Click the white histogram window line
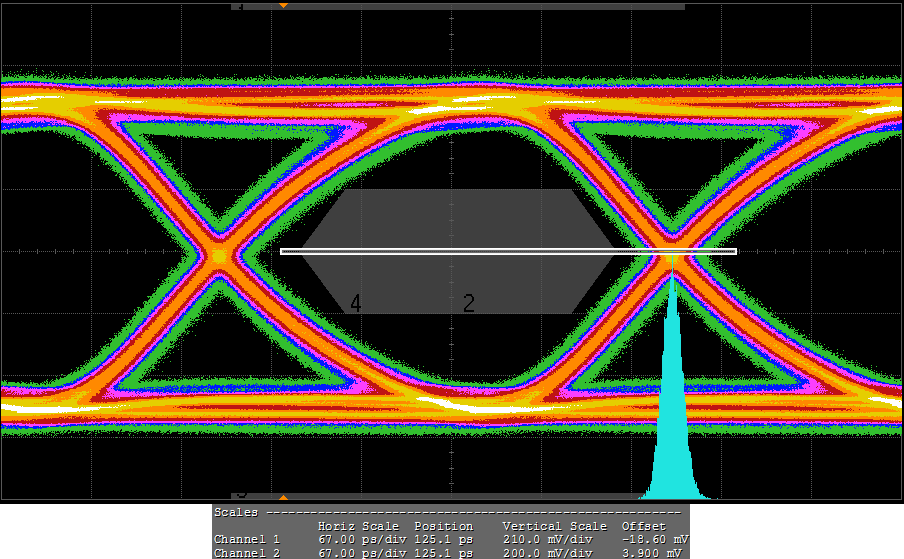 508,251
